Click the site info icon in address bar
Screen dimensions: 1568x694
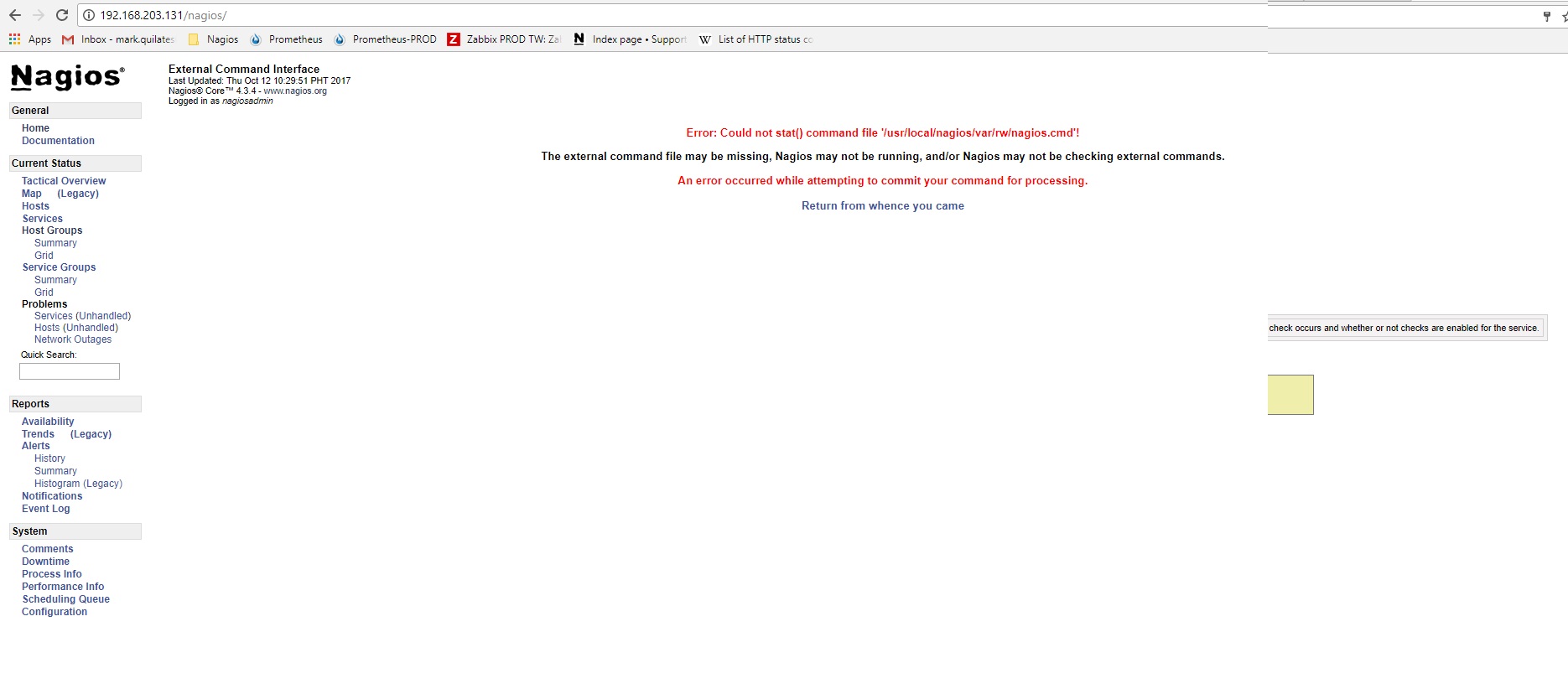[89, 15]
